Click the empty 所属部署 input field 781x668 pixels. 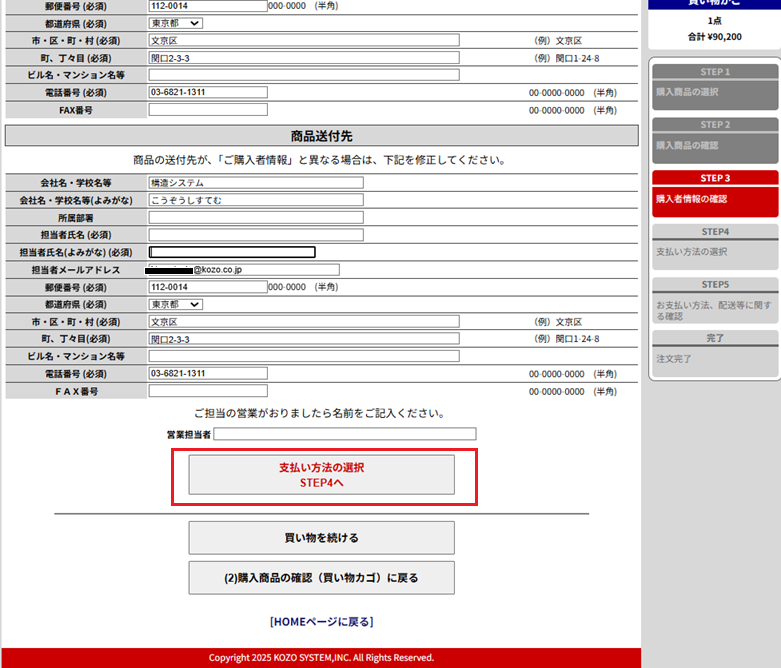[255, 217]
